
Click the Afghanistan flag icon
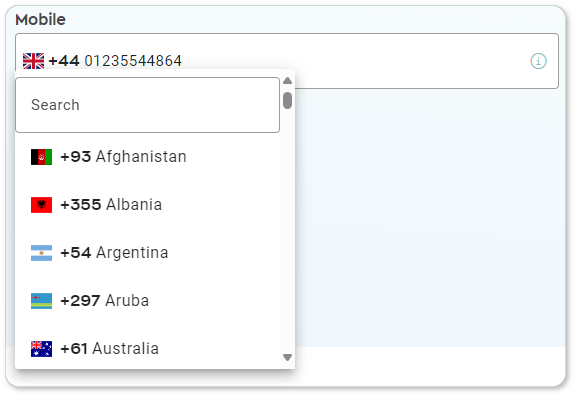point(42,157)
